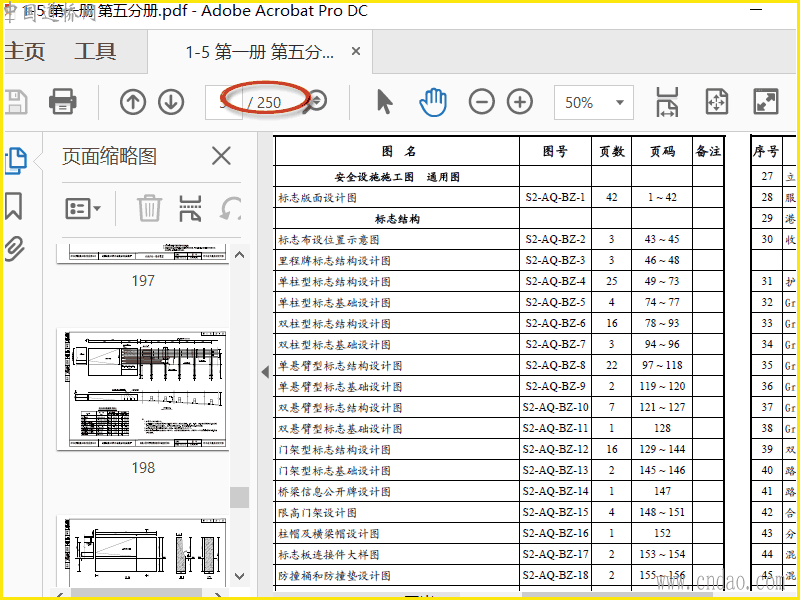
Task: Switch to the 1-5 第一册 第五分 document tab
Action: point(260,52)
